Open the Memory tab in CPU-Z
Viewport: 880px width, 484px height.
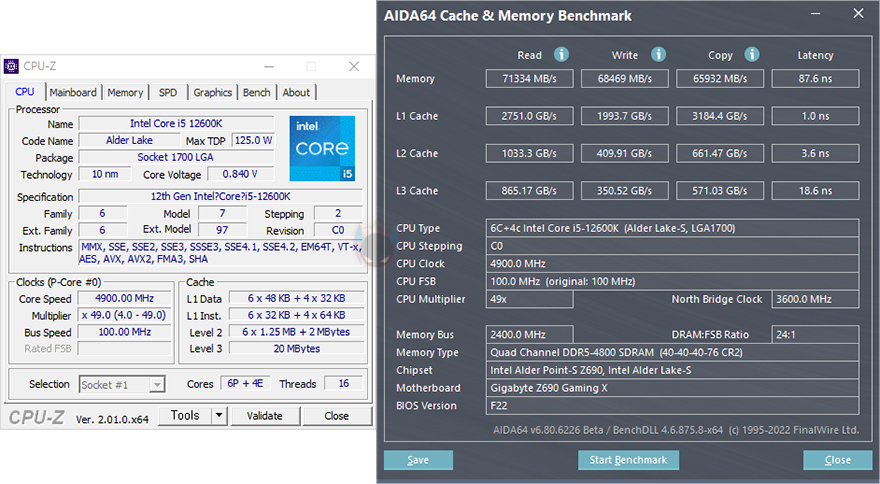pos(125,93)
